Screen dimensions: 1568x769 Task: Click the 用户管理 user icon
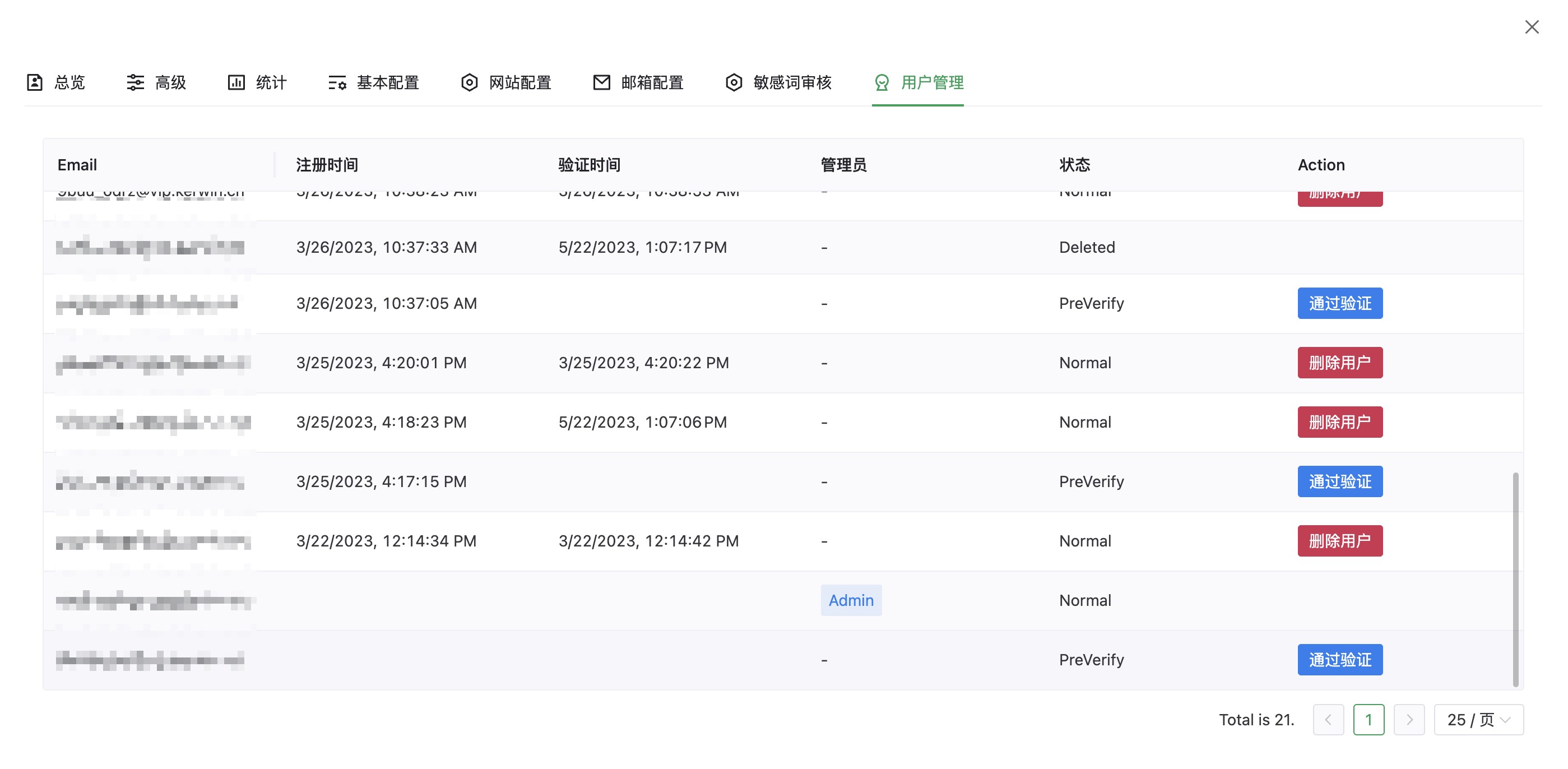pyautogui.click(x=882, y=82)
